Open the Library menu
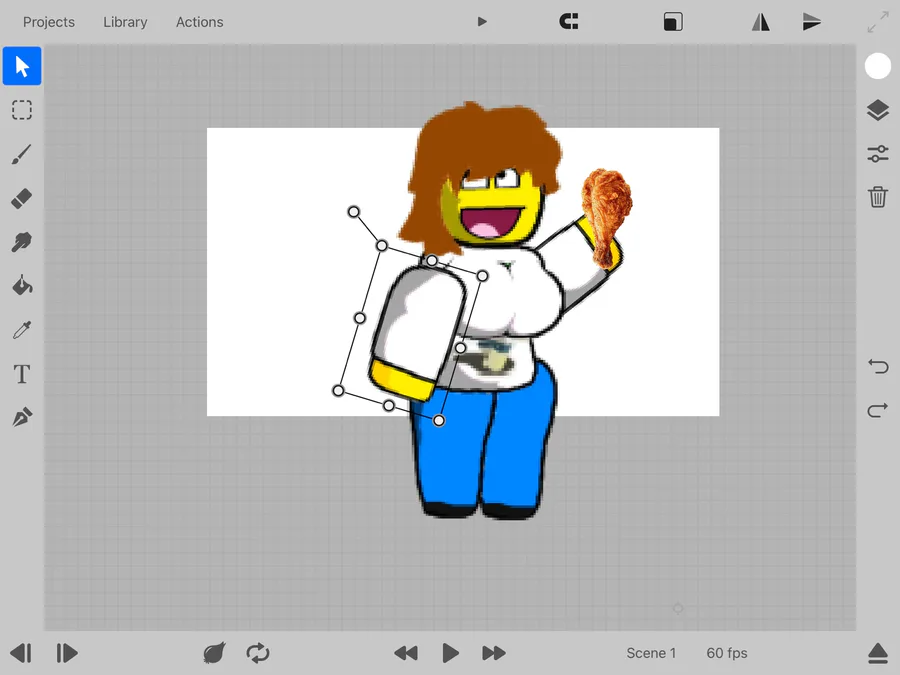This screenshot has width=900, height=675. [x=125, y=22]
